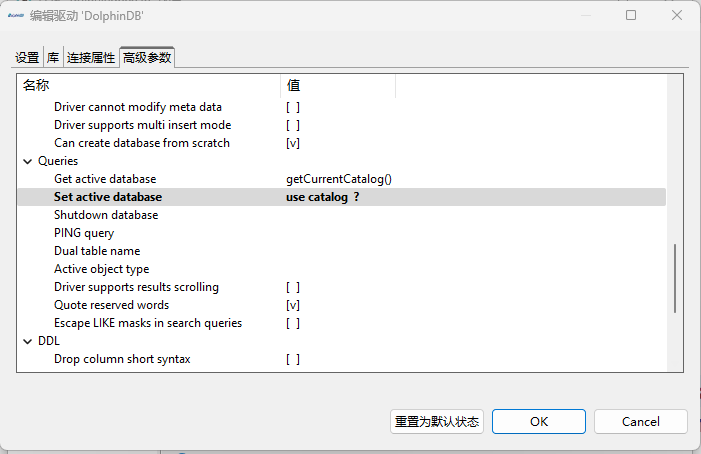Toggle Driver cannot modify meta data checkbox

293,107
